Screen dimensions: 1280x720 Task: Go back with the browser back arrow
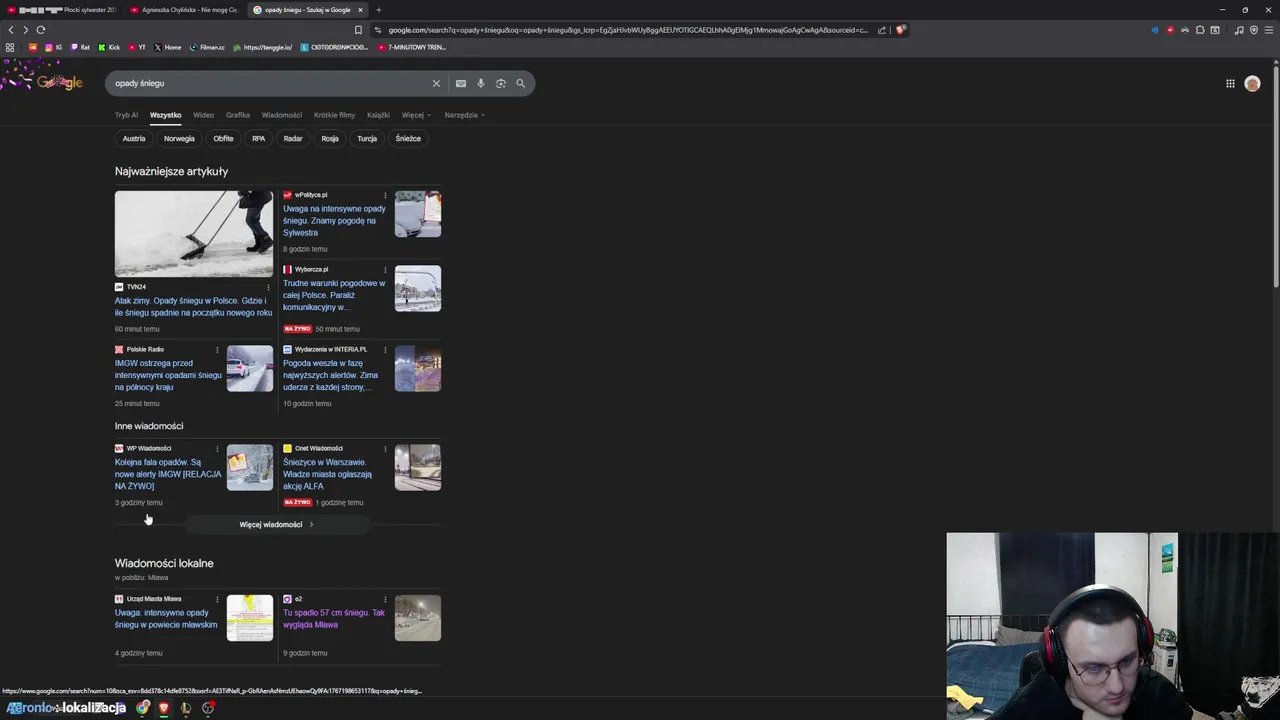pyautogui.click(x=11, y=30)
